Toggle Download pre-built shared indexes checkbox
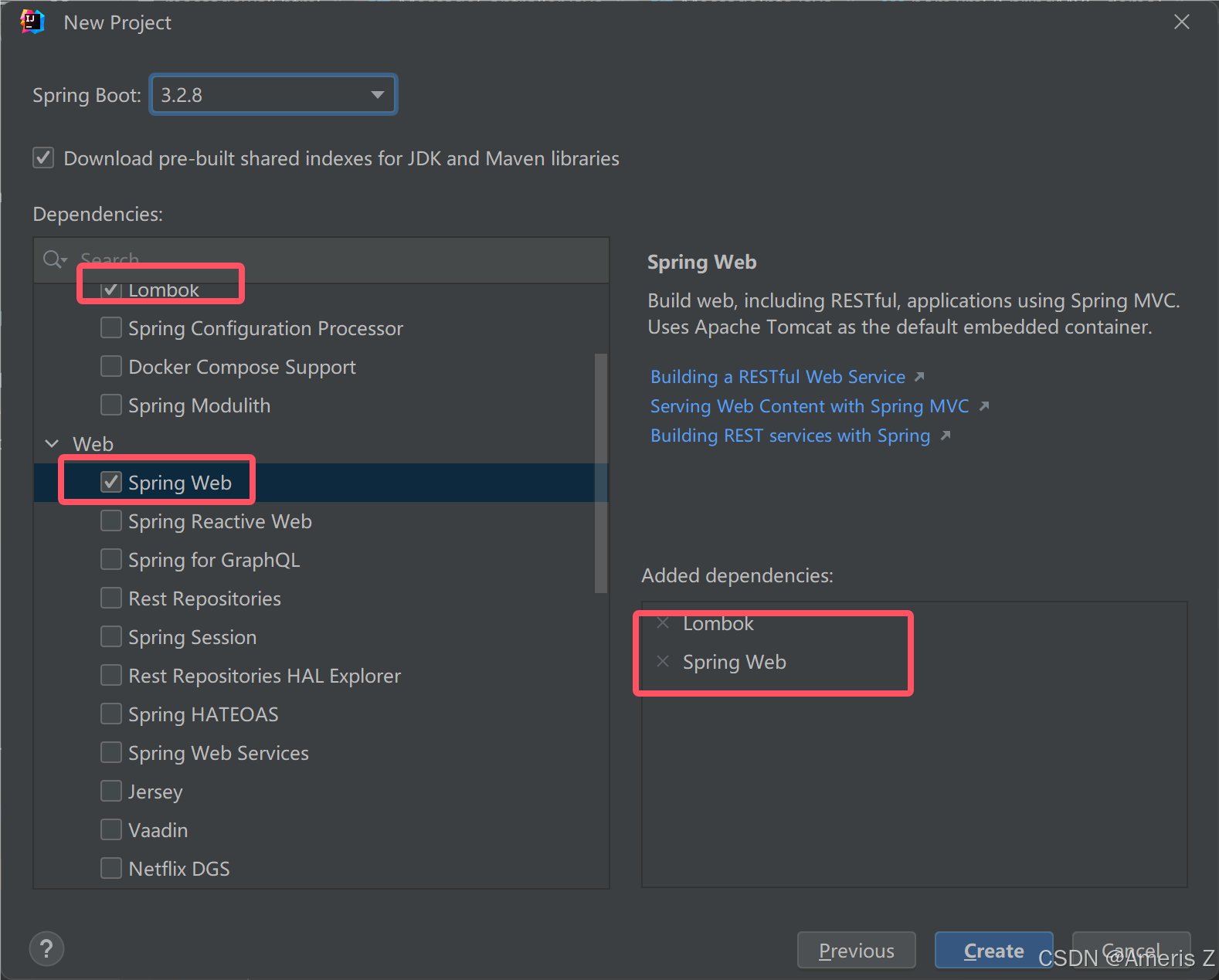Image resolution: width=1219 pixels, height=980 pixels. [x=43, y=158]
